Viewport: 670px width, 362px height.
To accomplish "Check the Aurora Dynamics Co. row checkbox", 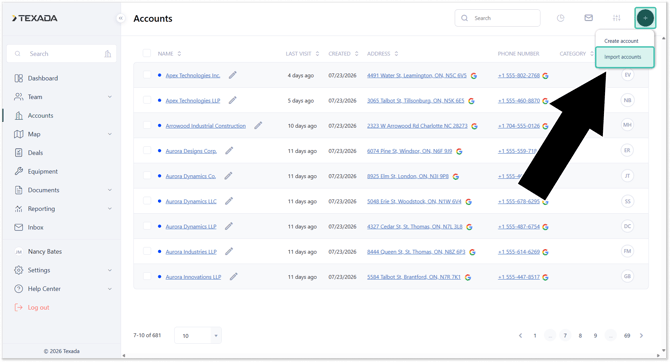I will [x=147, y=176].
